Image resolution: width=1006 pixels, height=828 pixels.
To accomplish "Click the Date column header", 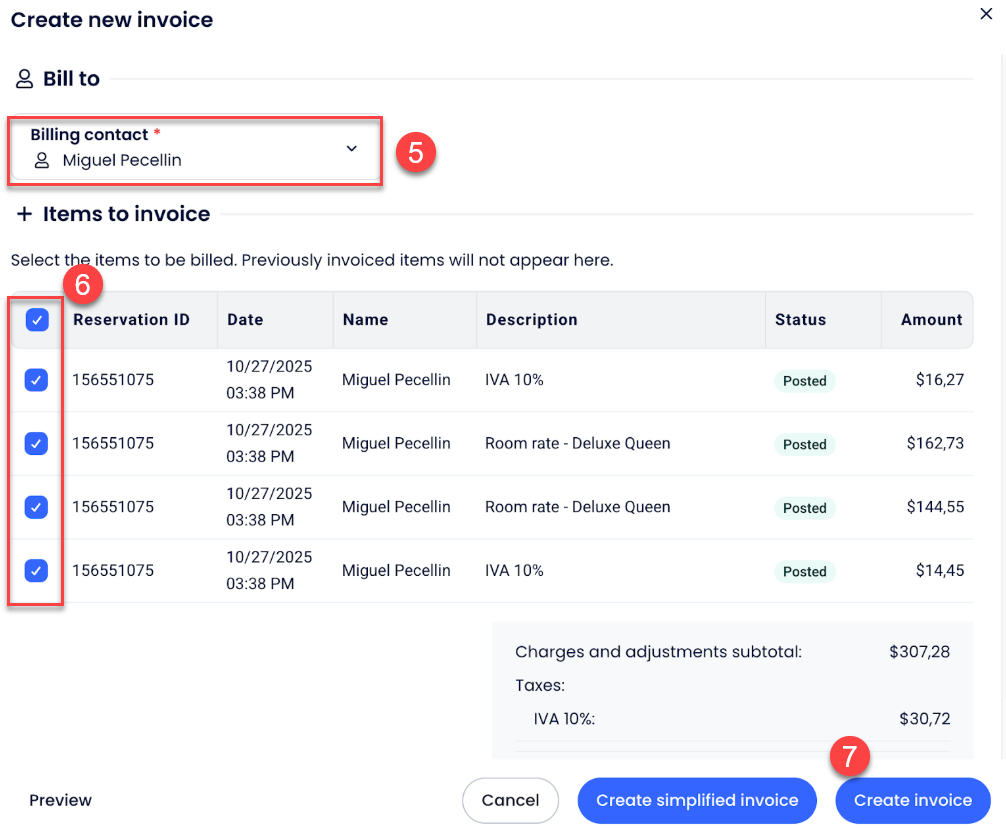I will click(245, 320).
